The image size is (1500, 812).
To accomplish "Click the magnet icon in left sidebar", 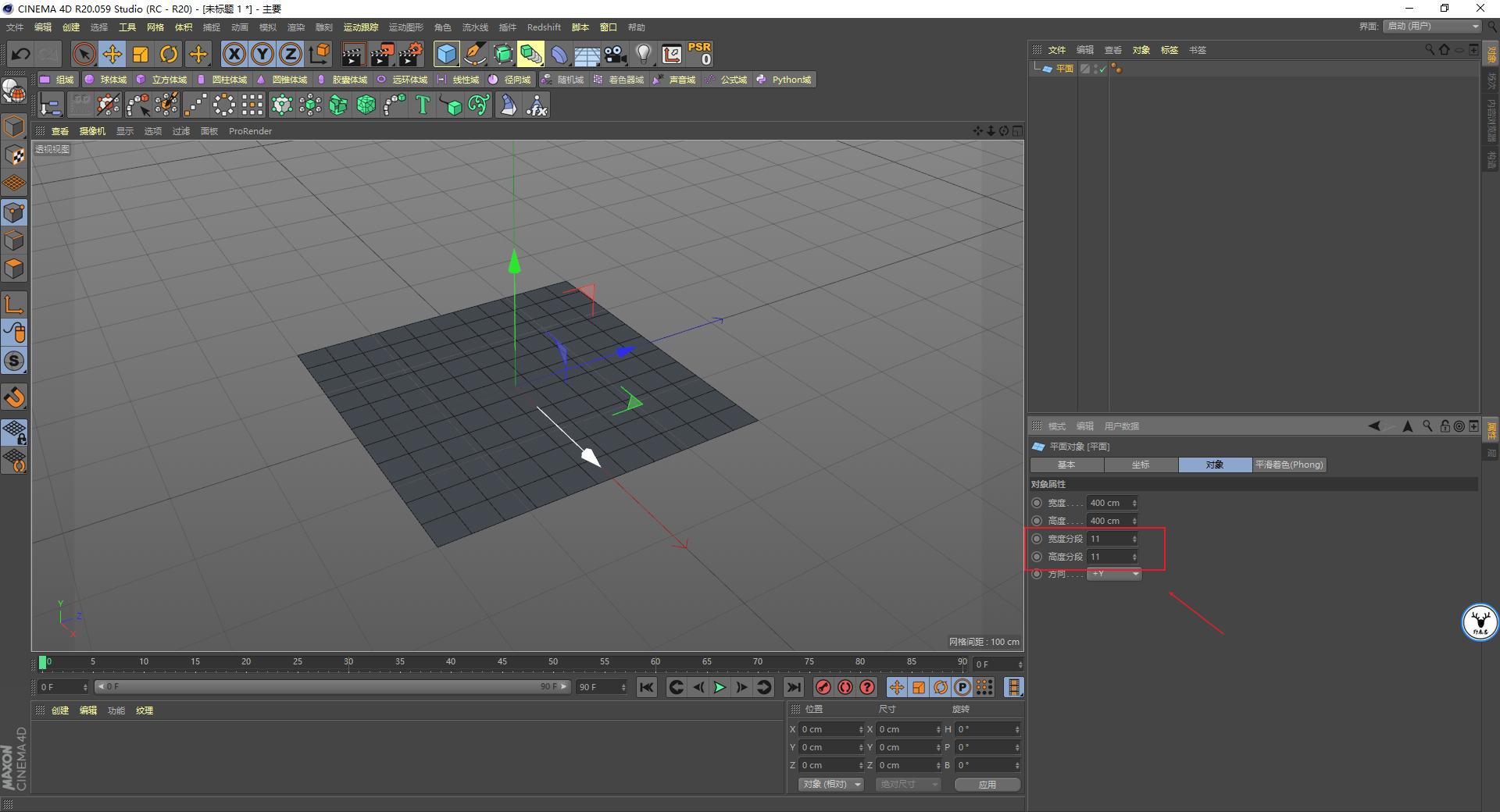I will pos(14,397).
